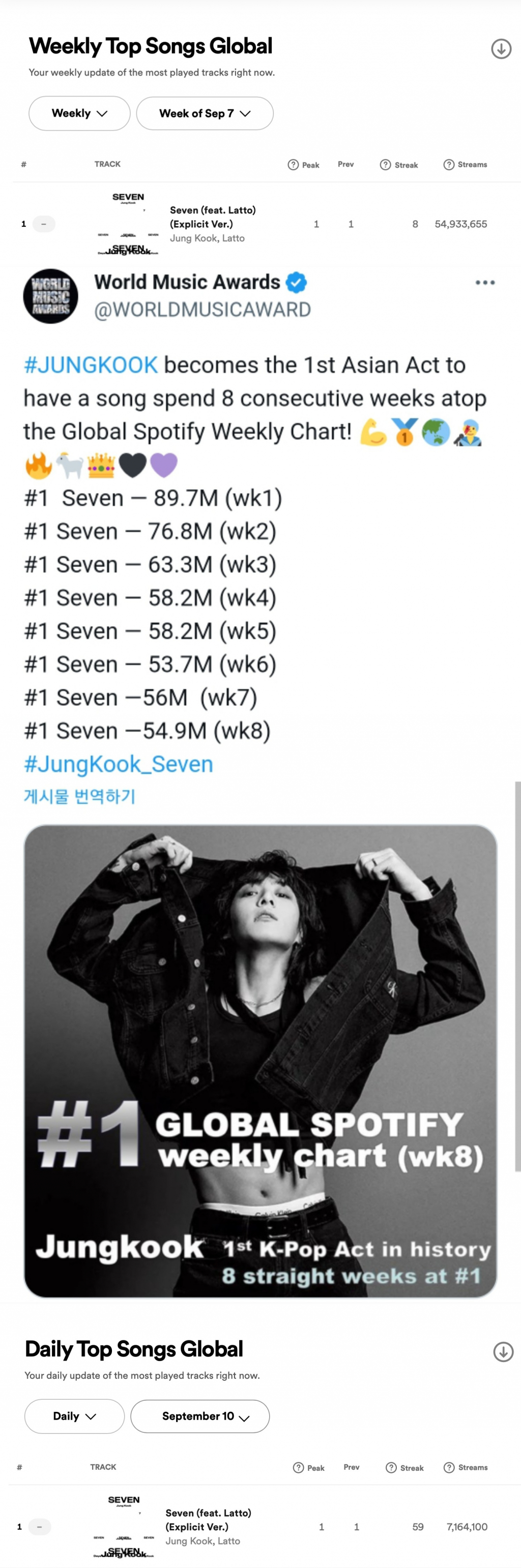Open the Jungkook #1 Global Spotify image
Image resolution: width=521 pixels, height=1568 pixels.
pos(260,1061)
